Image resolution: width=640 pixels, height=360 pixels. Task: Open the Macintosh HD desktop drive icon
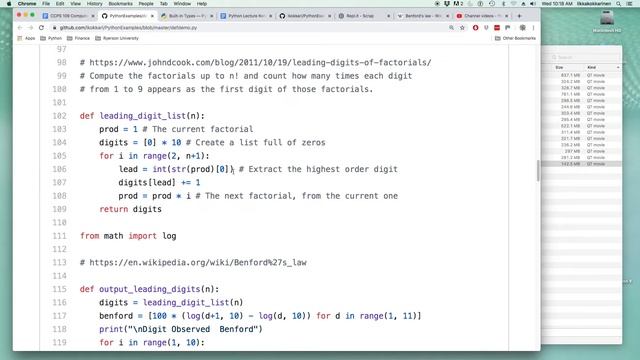point(607,22)
